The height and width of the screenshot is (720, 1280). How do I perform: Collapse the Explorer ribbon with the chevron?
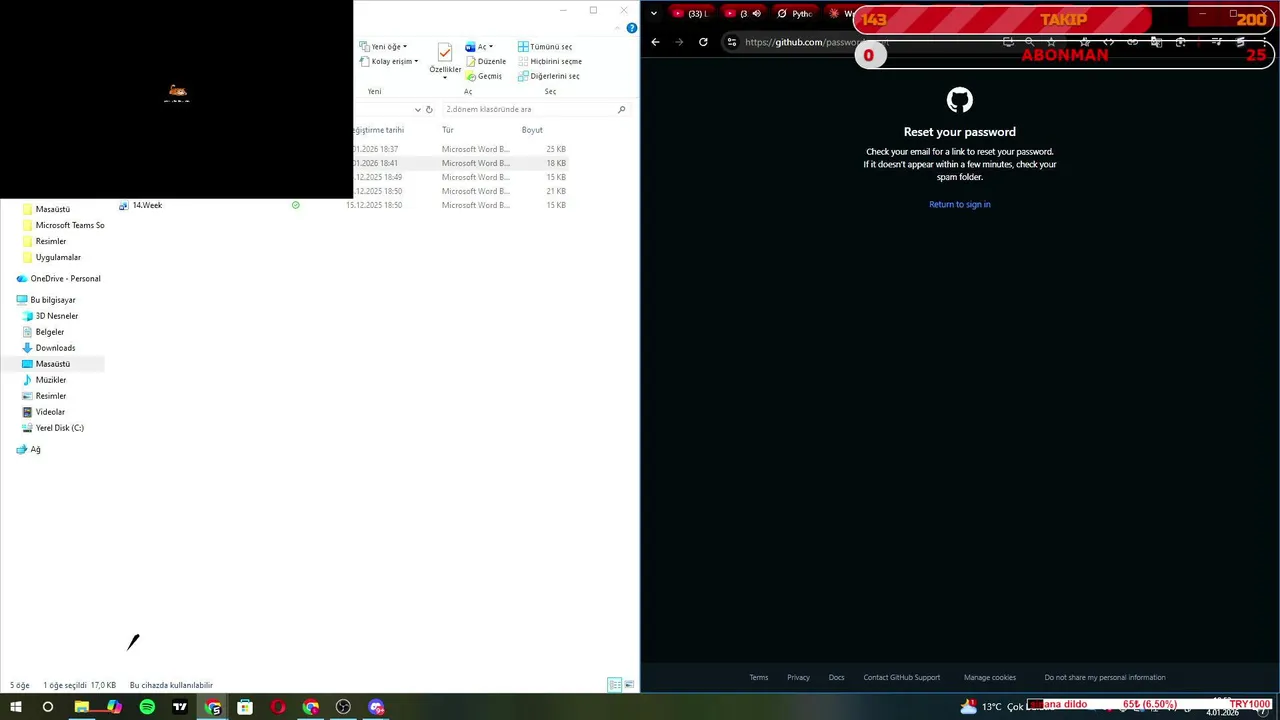pos(618,28)
